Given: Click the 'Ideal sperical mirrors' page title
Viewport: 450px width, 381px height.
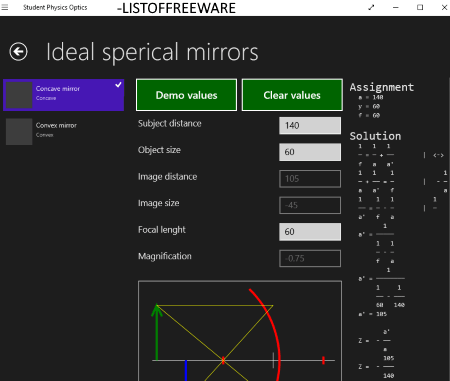Looking at the screenshot, I should [152, 52].
